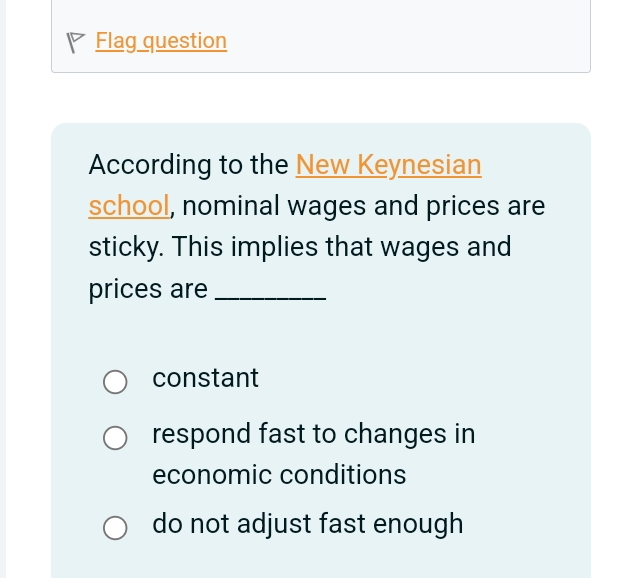Image resolution: width=636 pixels, height=578 pixels.
Task: Open the Flag question link
Action: click(161, 41)
